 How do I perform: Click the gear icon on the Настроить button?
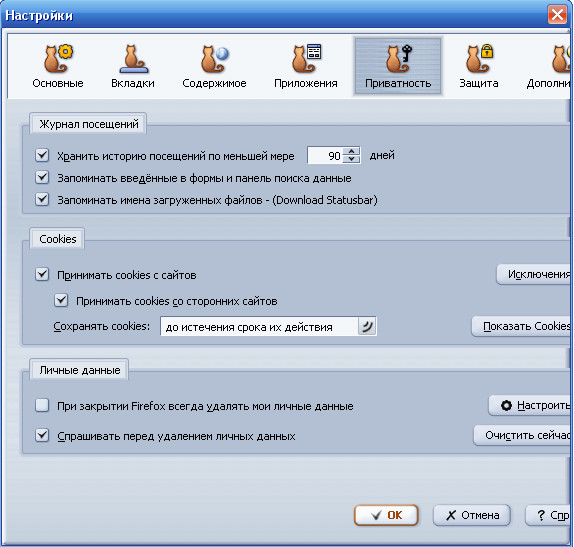coord(506,405)
